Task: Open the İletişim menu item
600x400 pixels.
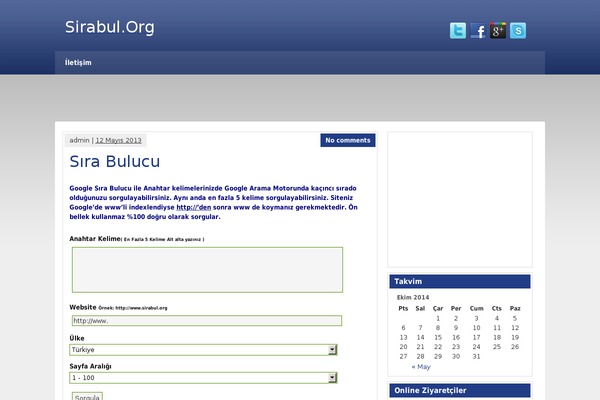Action: [x=78, y=62]
